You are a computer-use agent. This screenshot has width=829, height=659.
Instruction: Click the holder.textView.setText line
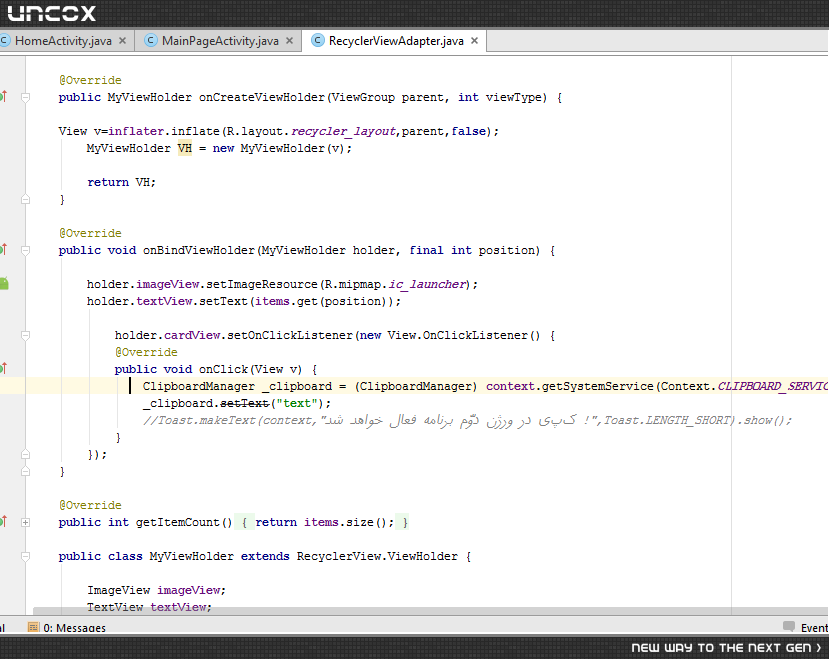pos(244,301)
